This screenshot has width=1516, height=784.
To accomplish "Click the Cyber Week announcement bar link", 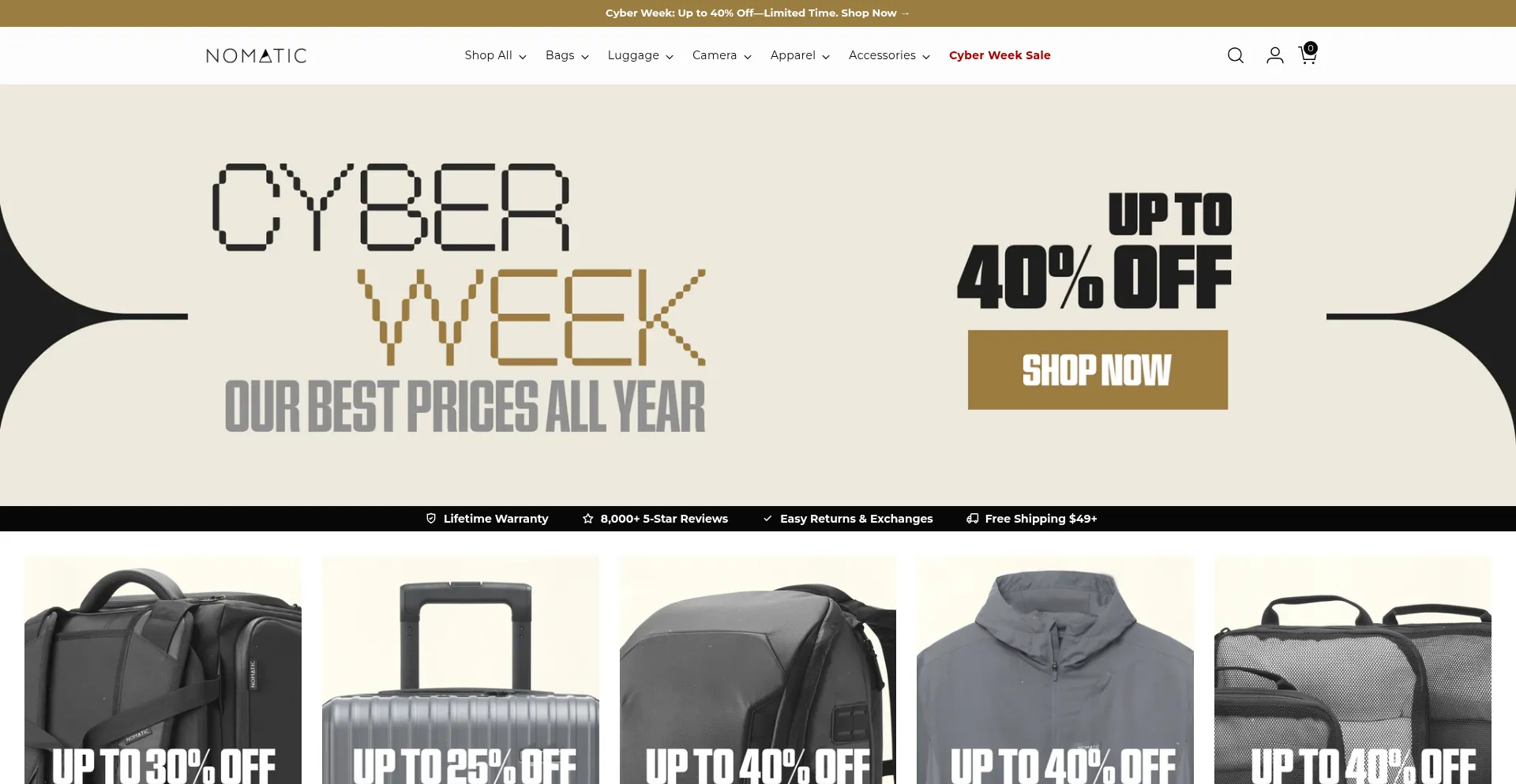I will (758, 13).
